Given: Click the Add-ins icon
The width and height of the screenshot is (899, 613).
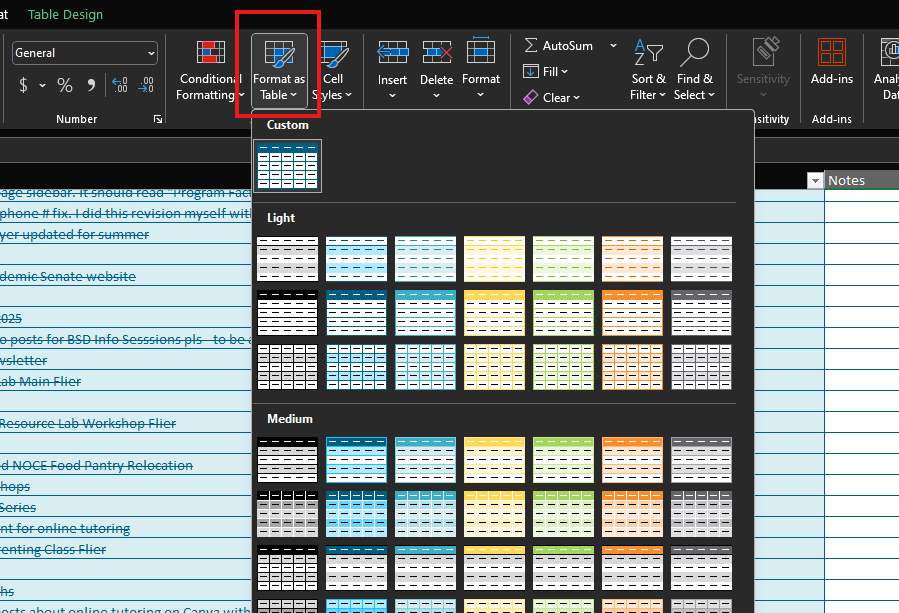Looking at the screenshot, I should (x=831, y=53).
